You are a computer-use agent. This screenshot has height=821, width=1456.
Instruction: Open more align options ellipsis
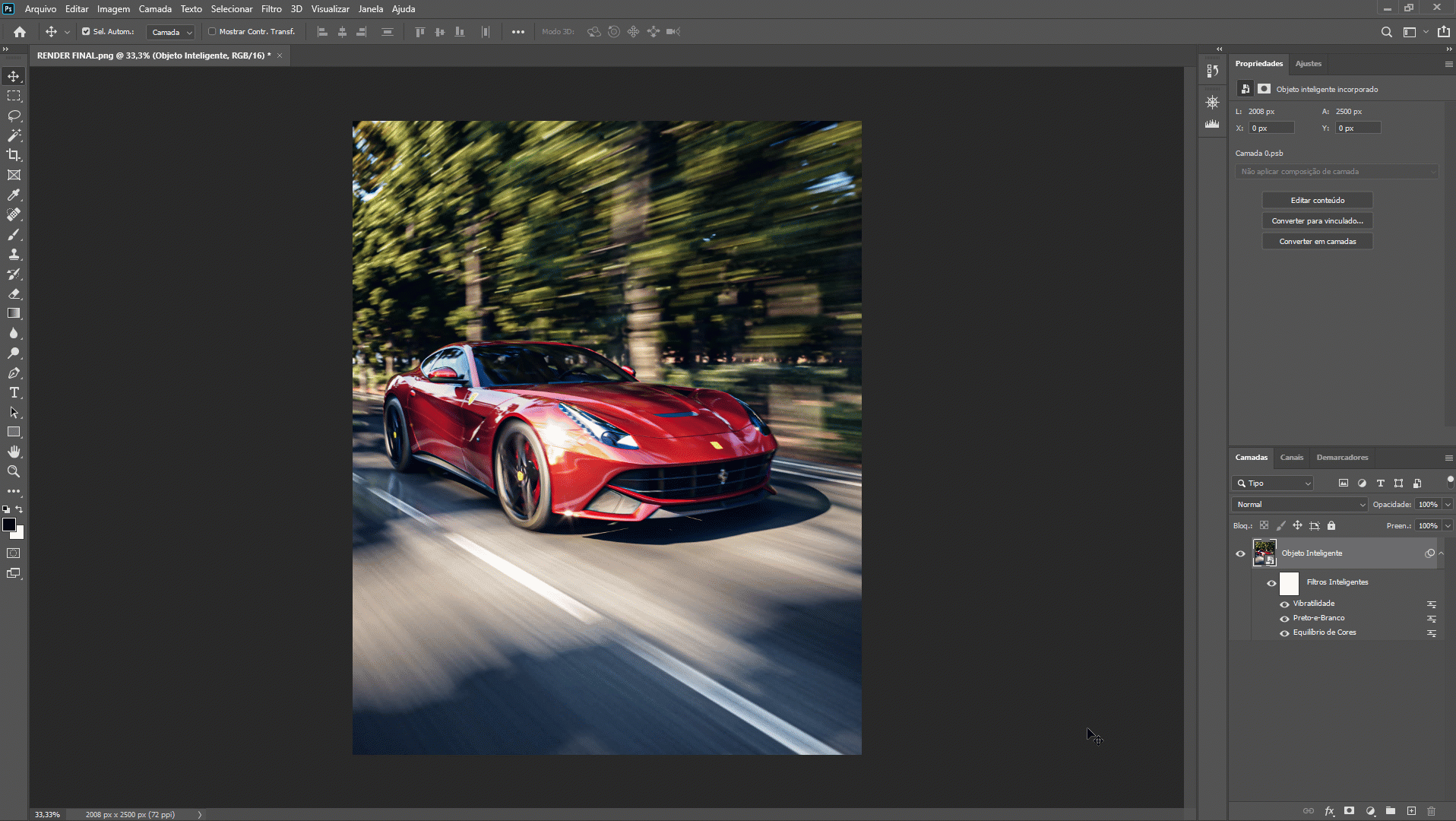coord(518,32)
